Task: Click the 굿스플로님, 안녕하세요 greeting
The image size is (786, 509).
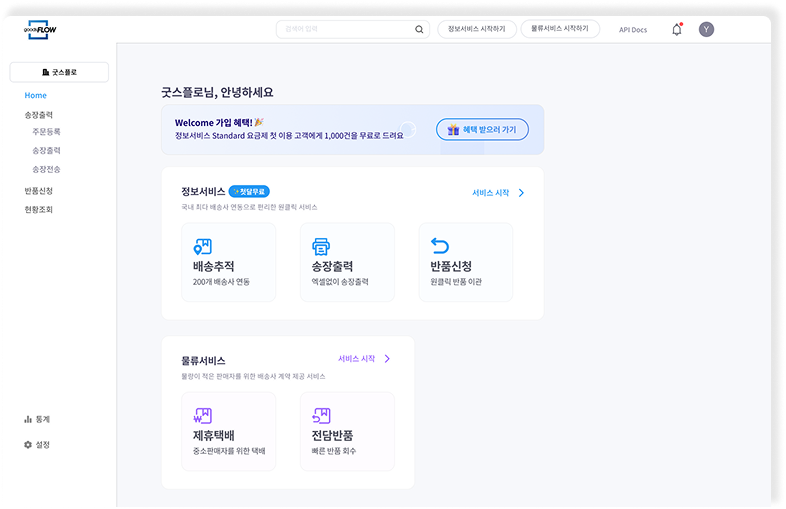Action: point(217,92)
